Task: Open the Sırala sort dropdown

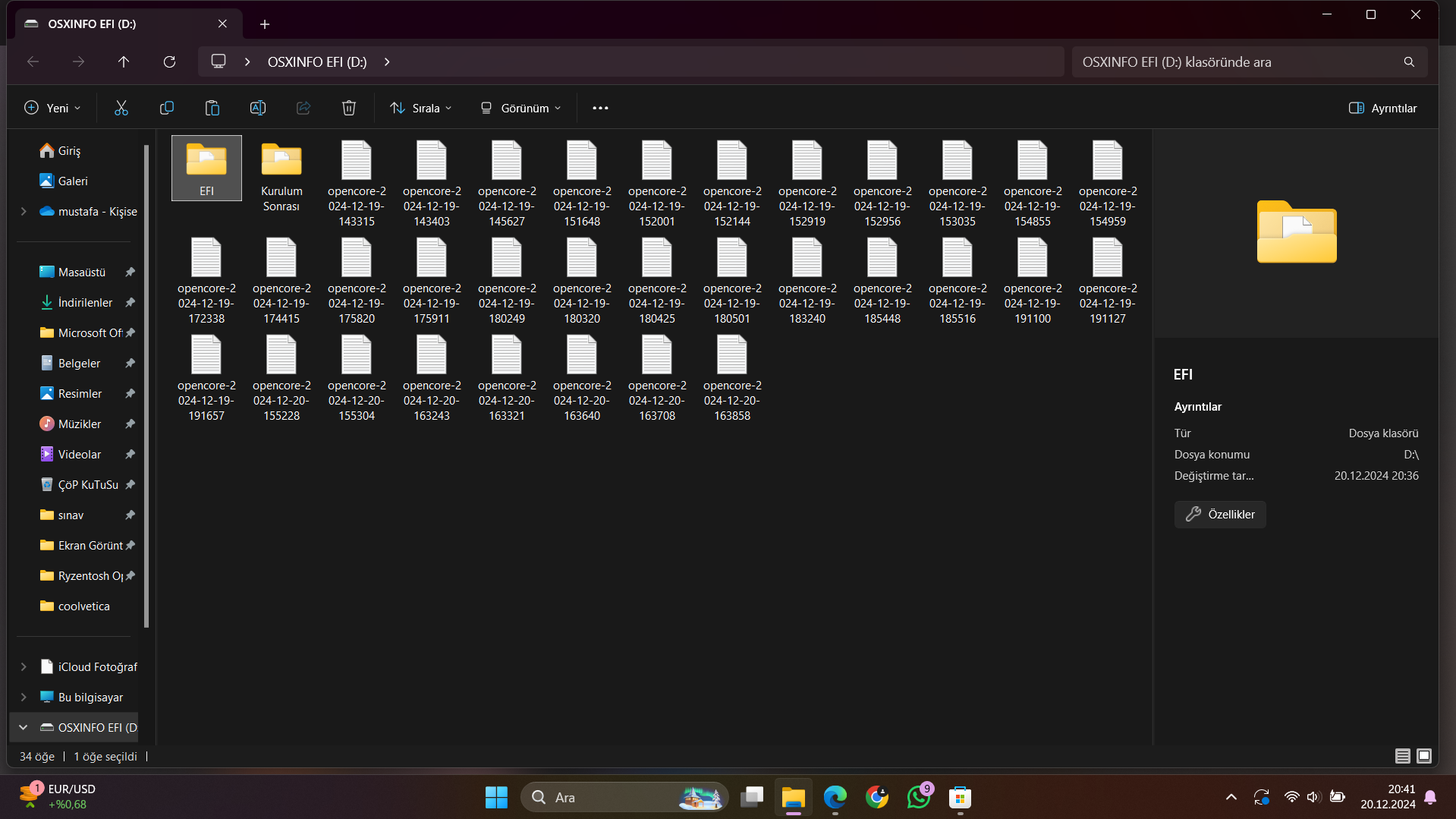Action: pos(421,108)
